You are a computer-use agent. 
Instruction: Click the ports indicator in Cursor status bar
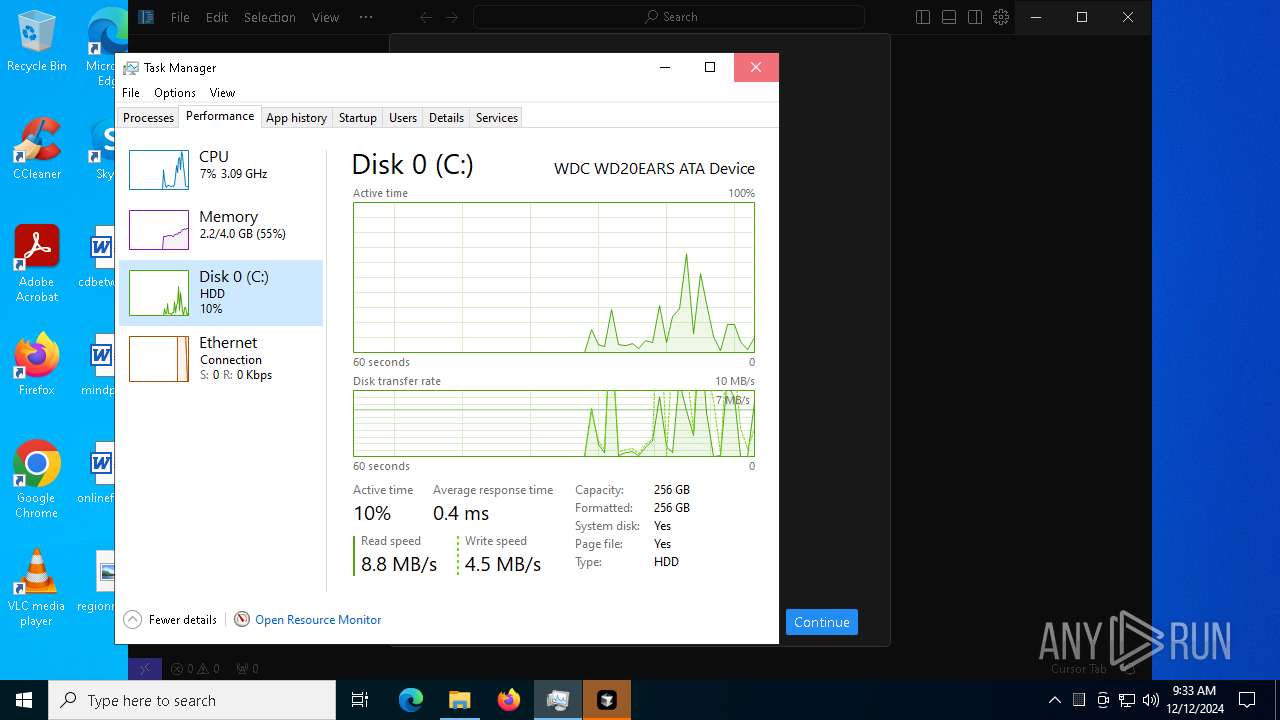coord(247,669)
